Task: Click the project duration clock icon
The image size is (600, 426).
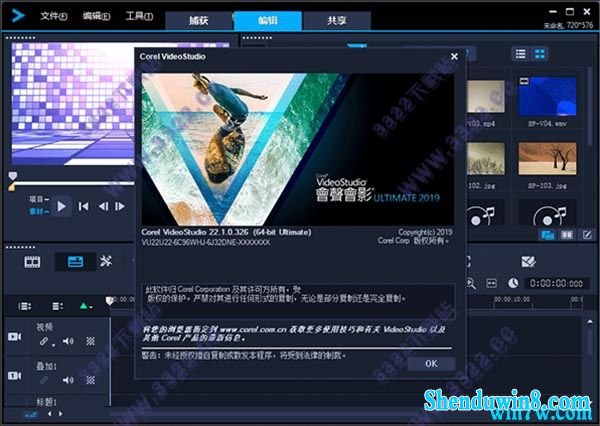Action: pyautogui.click(x=513, y=283)
